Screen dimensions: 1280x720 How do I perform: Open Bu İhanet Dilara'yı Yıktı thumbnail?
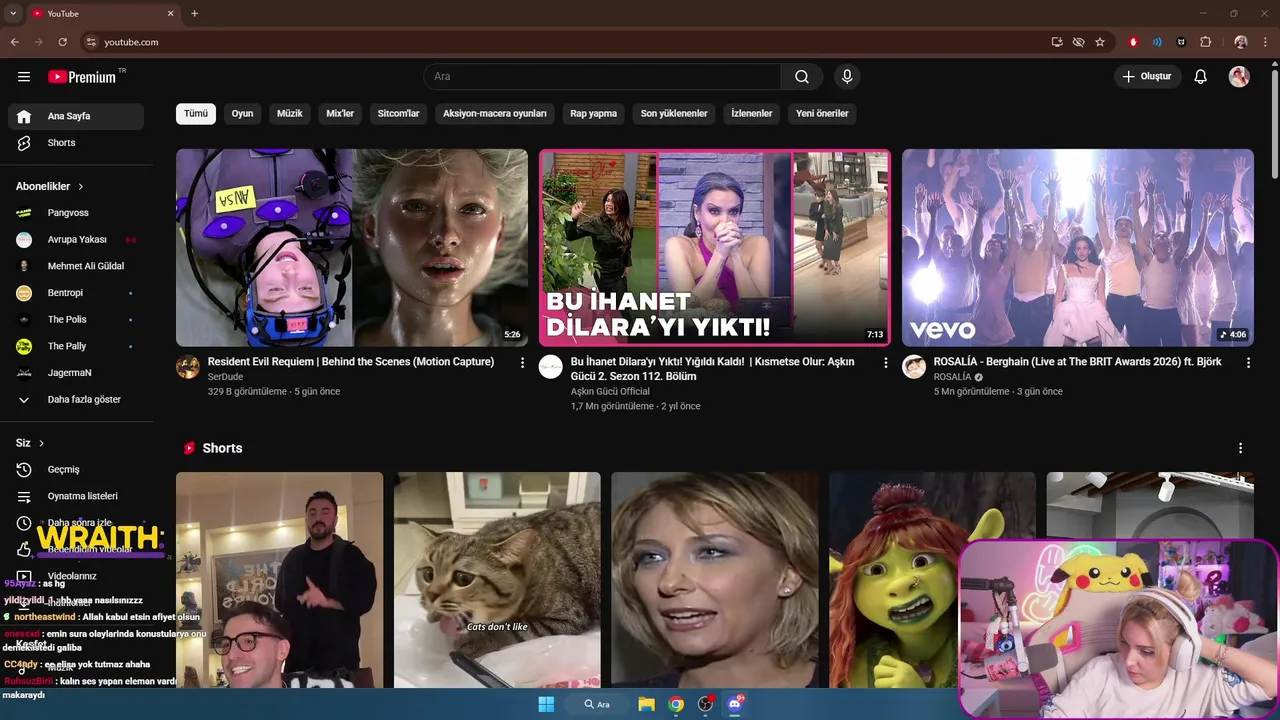coord(715,248)
